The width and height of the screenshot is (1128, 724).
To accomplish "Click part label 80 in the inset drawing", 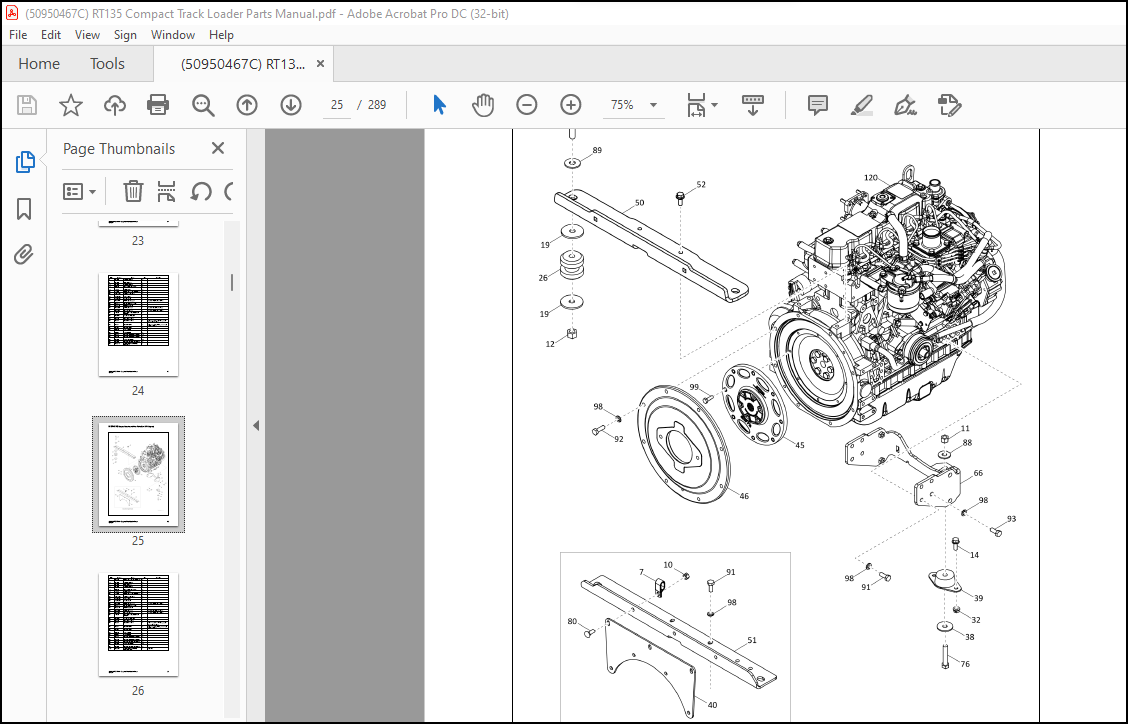I will [x=572, y=622].
